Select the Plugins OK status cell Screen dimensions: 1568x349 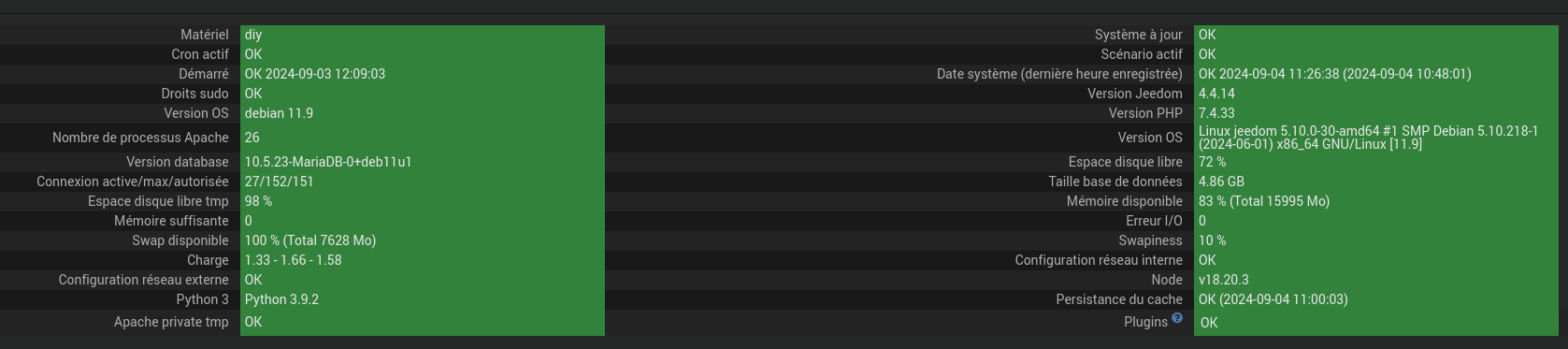pyautogui.click(x=1375, y=323)
